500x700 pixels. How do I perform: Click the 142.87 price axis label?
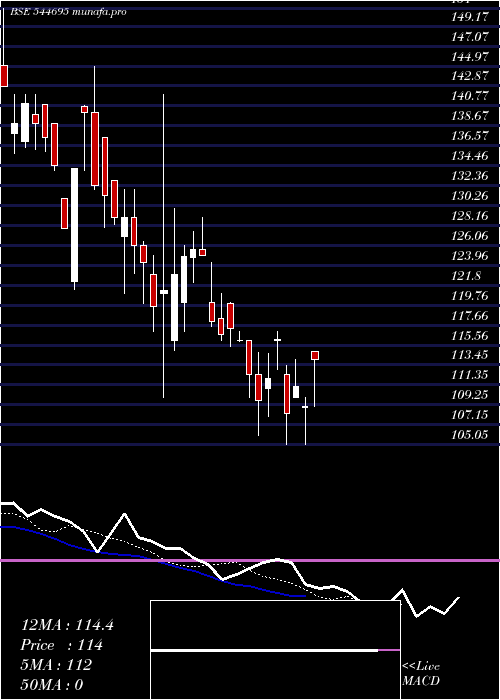coord(470,75)
